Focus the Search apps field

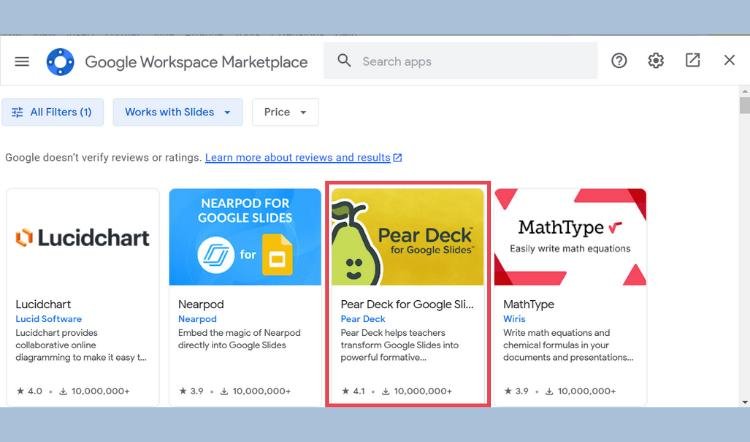pos(461,61)
